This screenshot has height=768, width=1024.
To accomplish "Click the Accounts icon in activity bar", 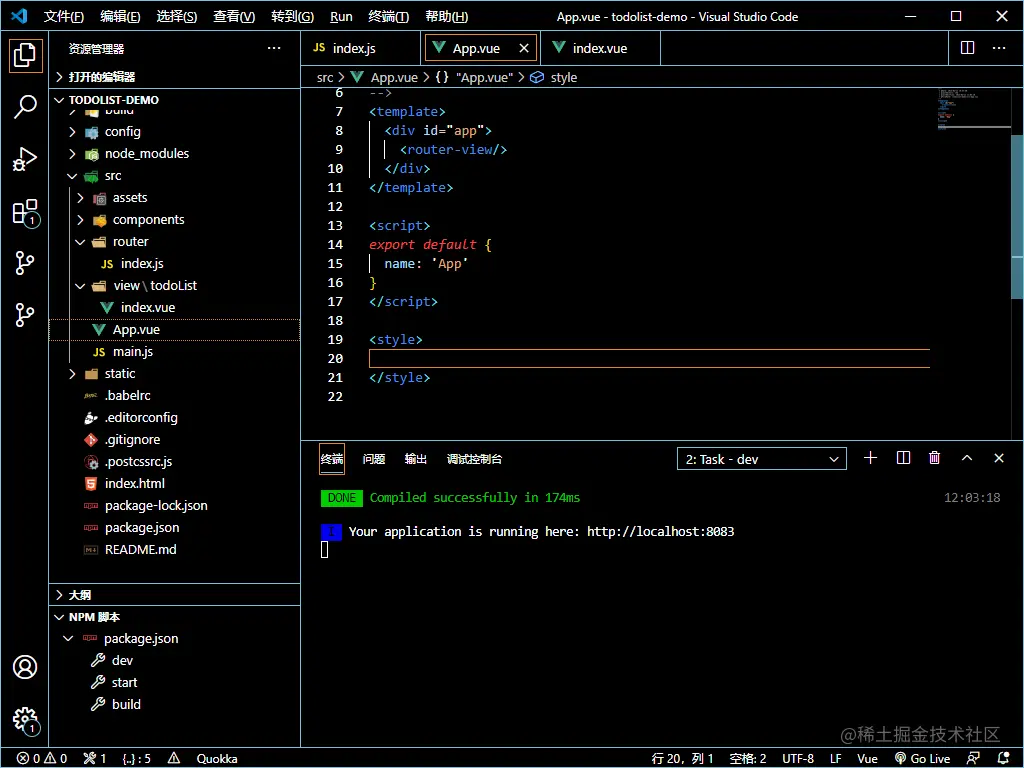I will [x=25, y=667].
